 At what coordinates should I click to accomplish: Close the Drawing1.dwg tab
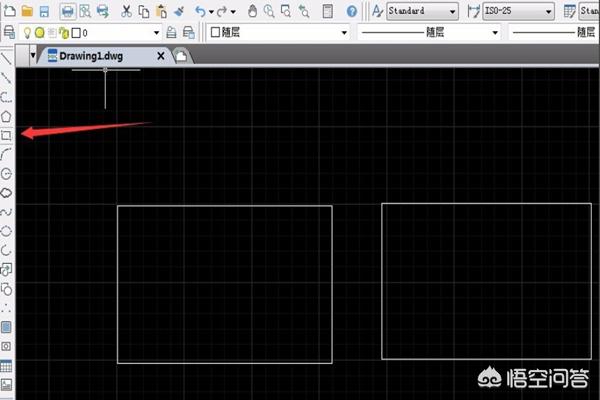(x=161, y=56)
